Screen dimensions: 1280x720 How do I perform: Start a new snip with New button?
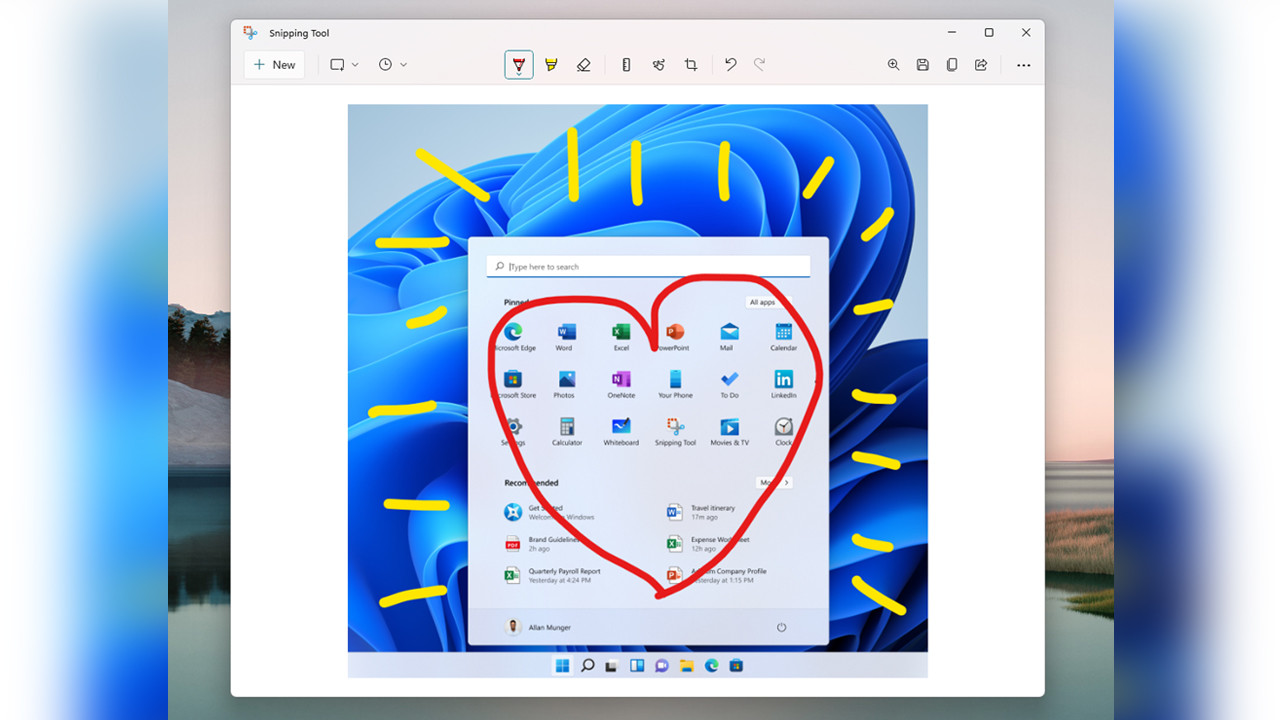click(x=274, y=64)
